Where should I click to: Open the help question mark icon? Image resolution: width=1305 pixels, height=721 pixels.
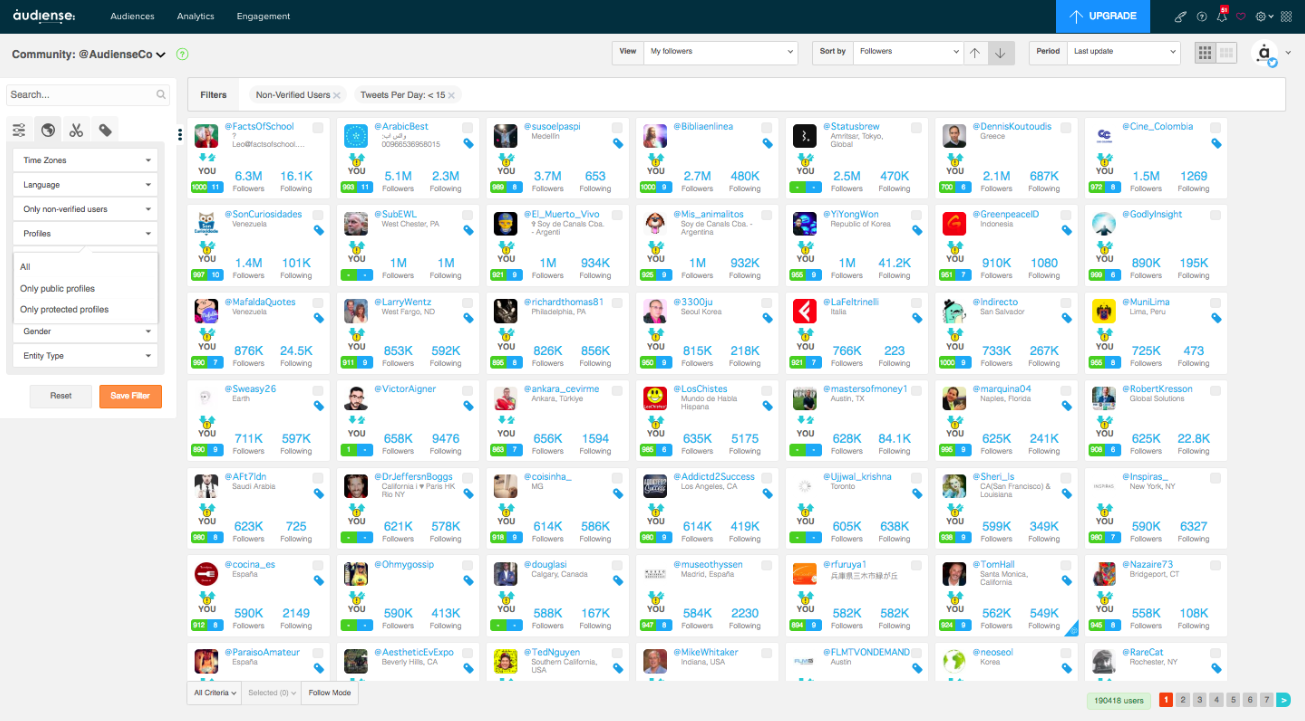(x=1202, y=16)
